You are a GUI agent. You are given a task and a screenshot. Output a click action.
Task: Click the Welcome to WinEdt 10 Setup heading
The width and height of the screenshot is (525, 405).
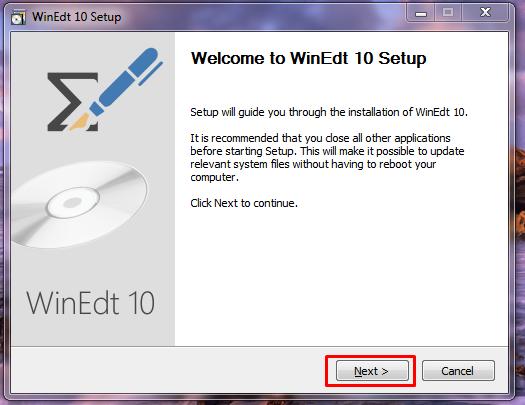[308, 58]
